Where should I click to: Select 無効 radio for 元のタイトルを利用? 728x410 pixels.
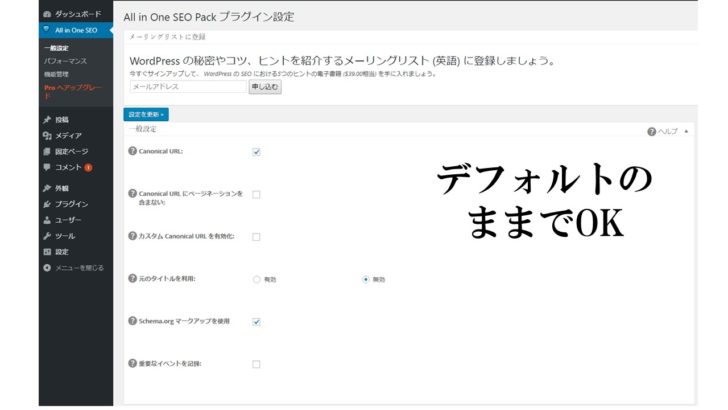365,280
